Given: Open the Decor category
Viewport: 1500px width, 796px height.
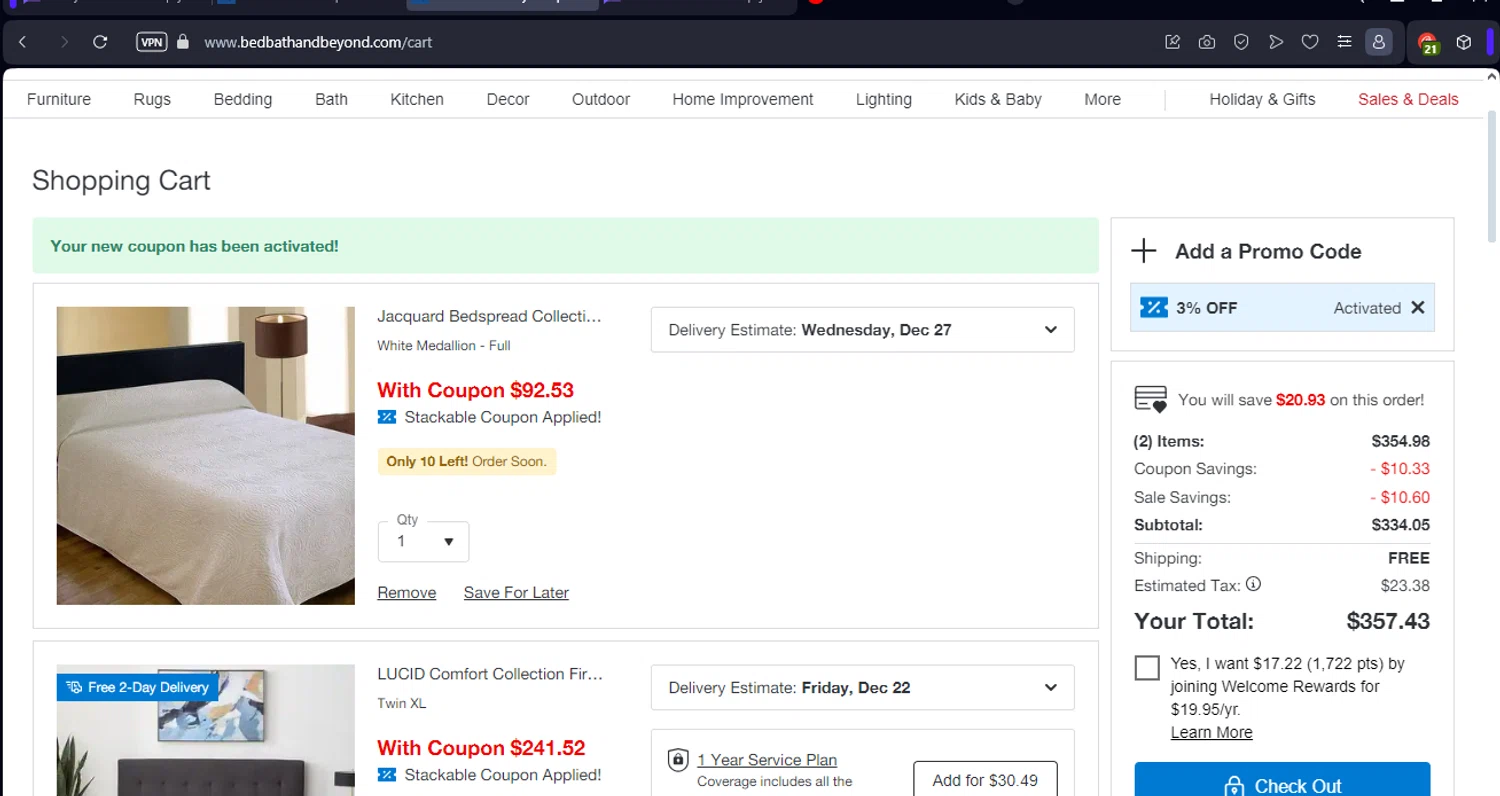Looking at the screenshot, I should point(508,99).
